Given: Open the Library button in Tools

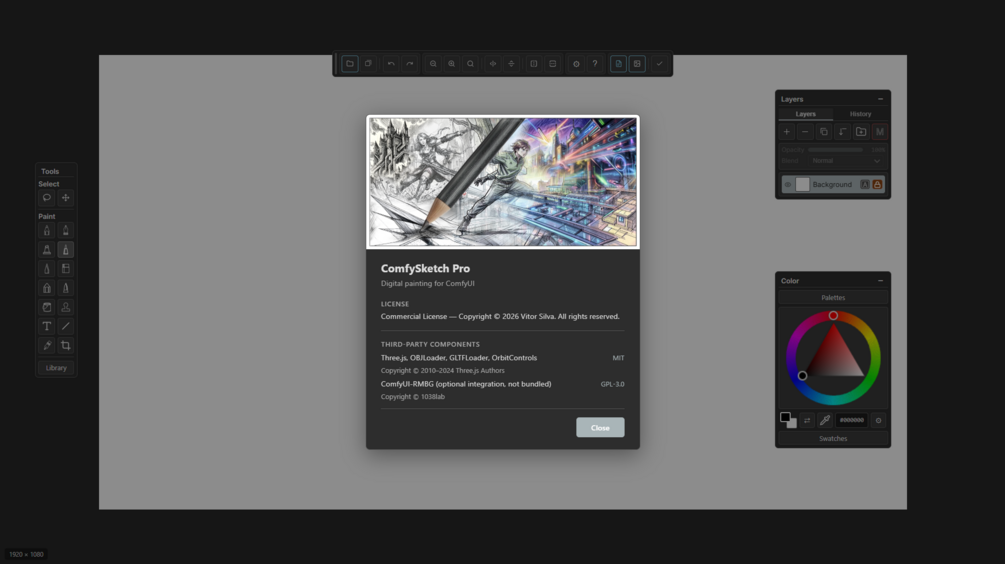Looking at the screenshot, I should [56, 368].
